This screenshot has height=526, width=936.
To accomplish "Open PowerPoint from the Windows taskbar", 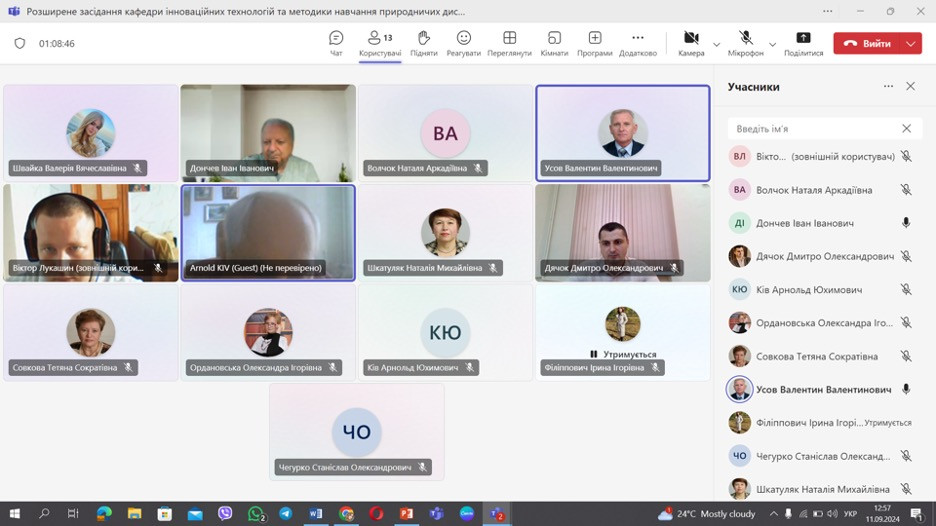I will point(407,514).
